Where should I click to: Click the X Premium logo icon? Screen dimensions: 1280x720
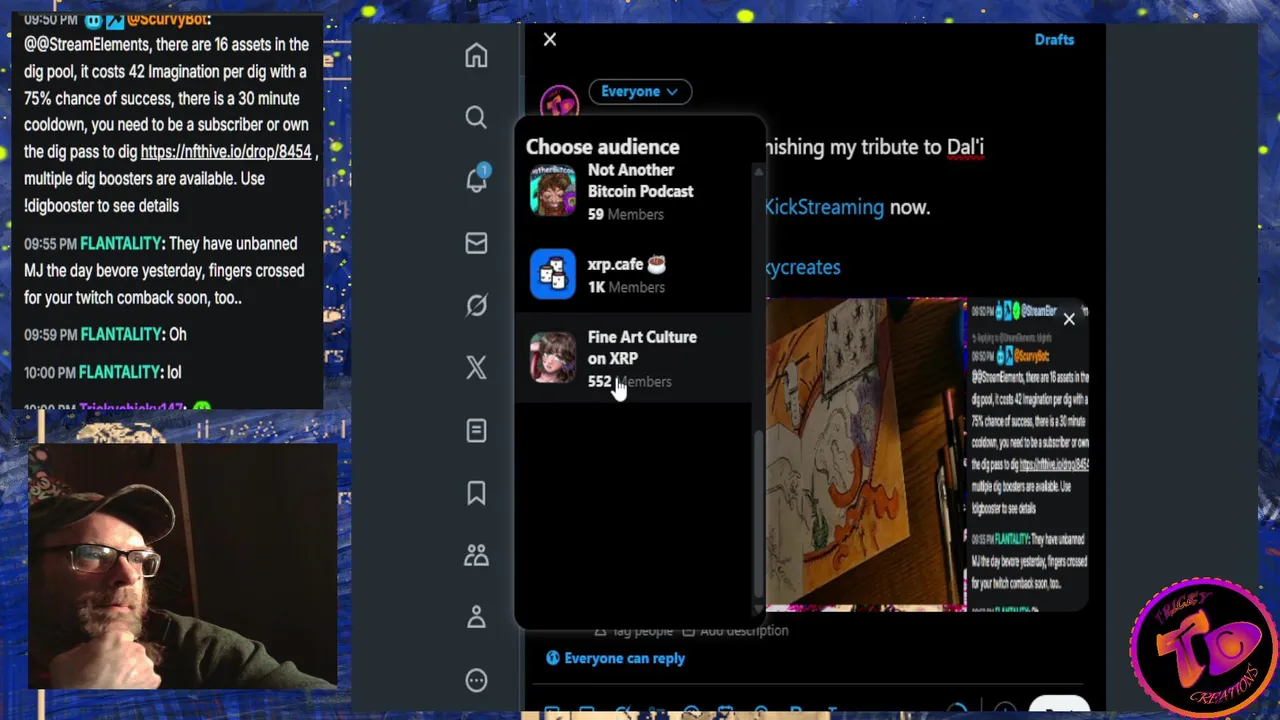476,367
